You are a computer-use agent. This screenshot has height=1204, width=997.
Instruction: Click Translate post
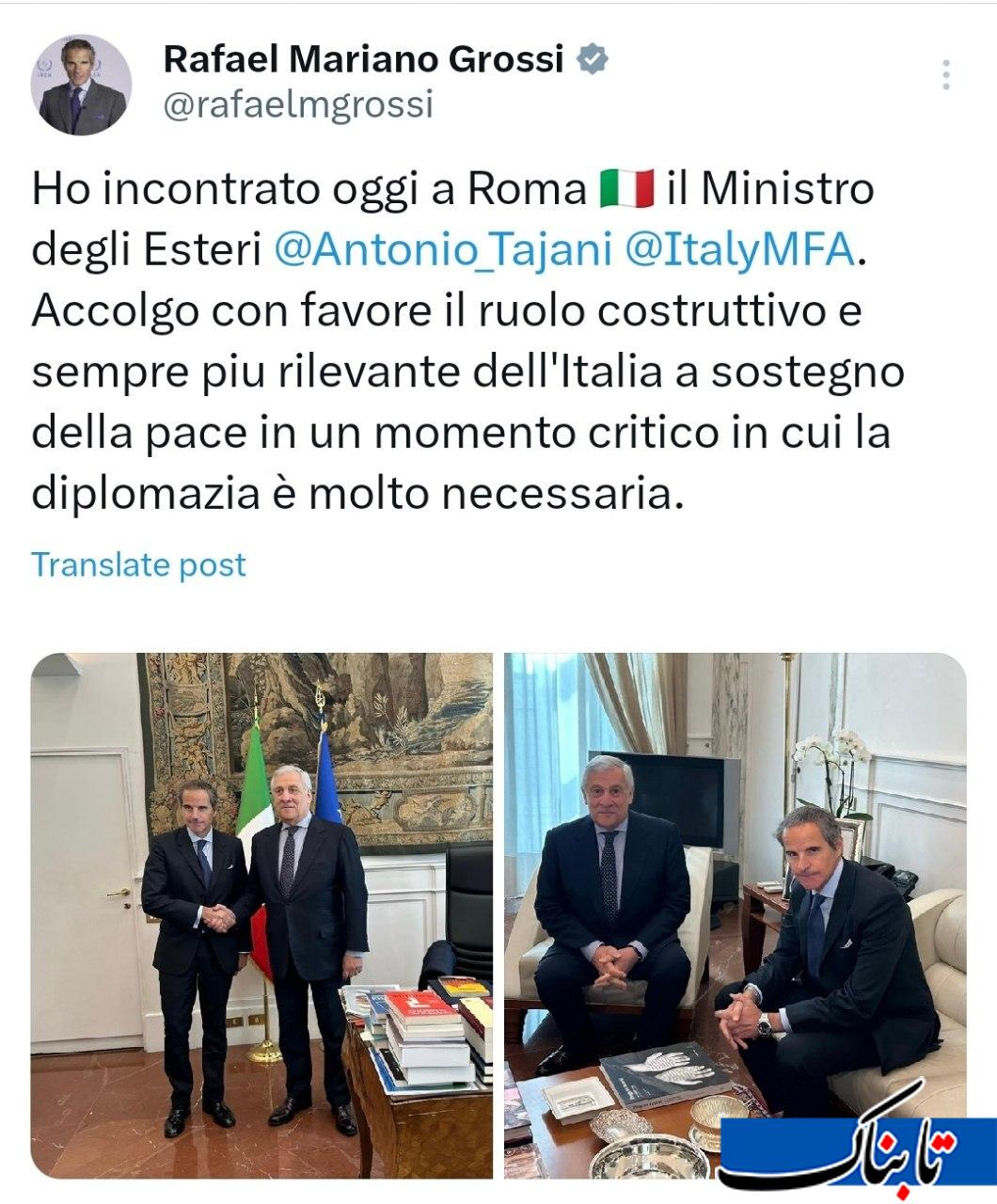pos(139,564)
